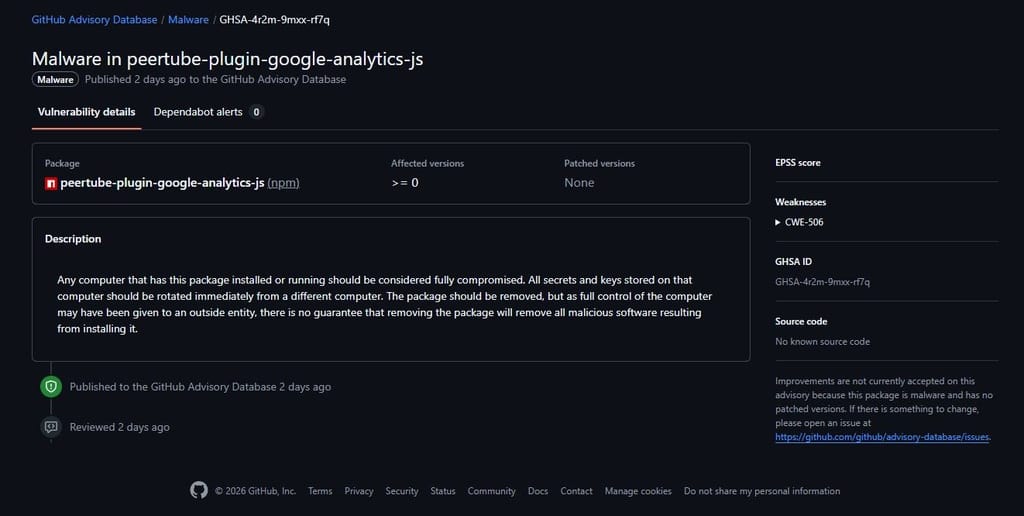Click the Description heading
Image resolution: width=1024 pixels, height=516 pixels.
pyautogui.click(x=73, y=239)
